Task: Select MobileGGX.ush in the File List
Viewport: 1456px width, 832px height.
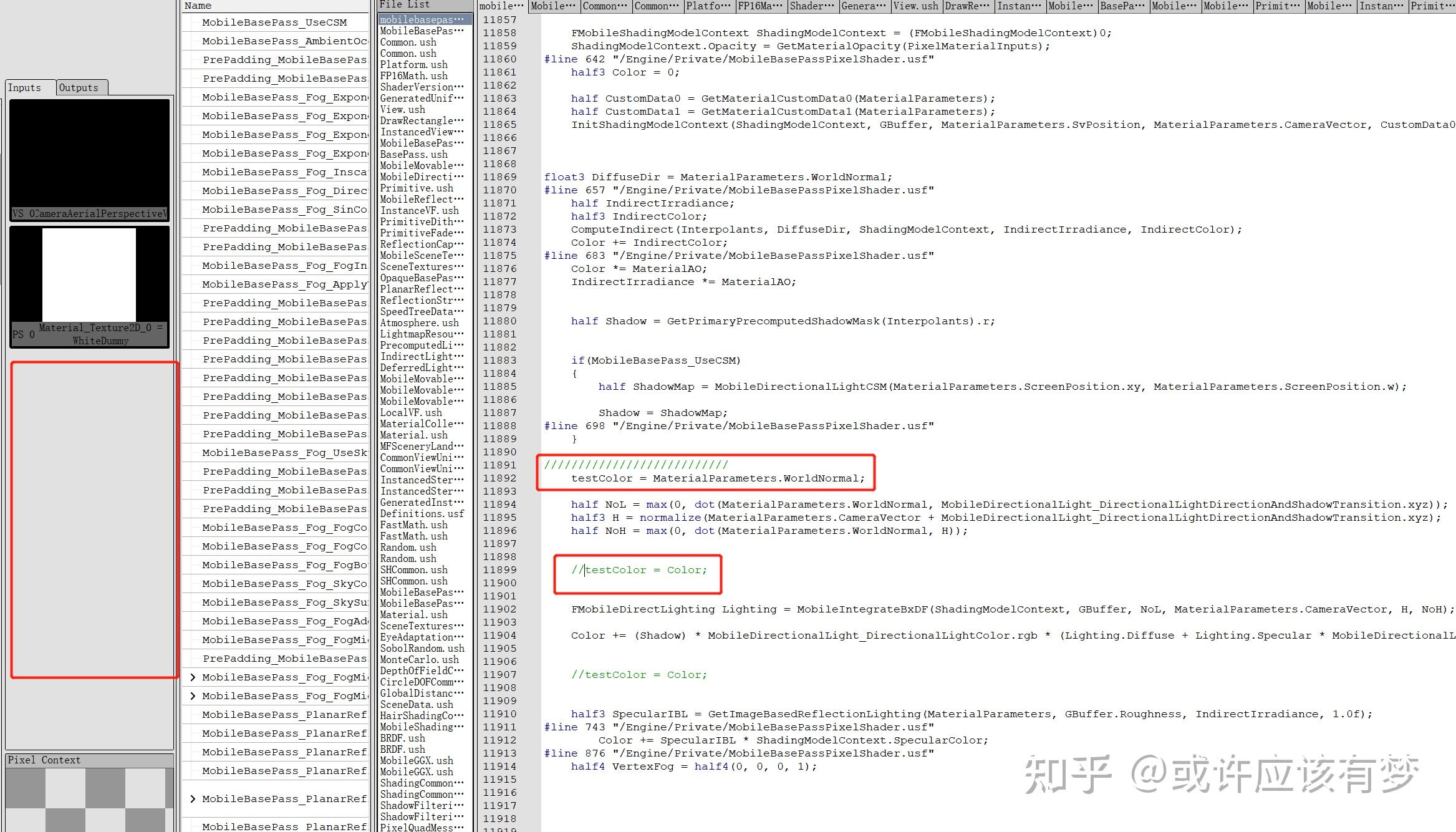Action: (415, 760)
